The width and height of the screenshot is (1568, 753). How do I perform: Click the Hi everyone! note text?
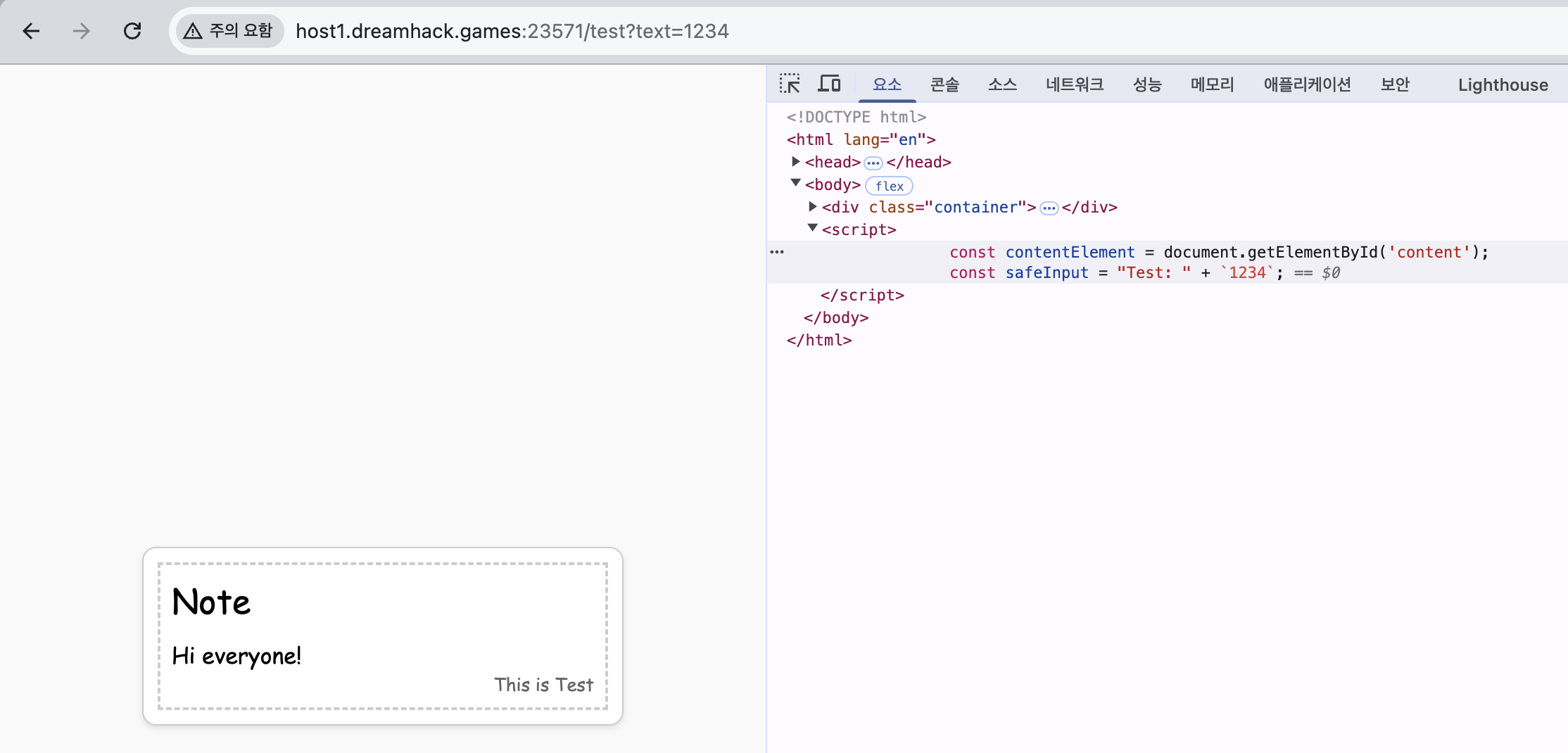[x=236, y=656]
